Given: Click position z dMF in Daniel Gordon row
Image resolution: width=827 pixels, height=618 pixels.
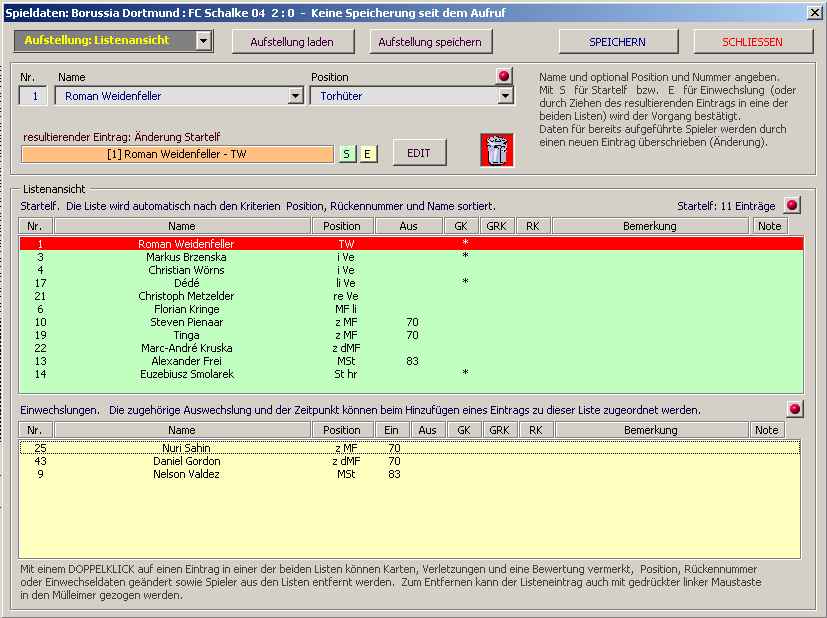Looking at the screenshot, I should (x=346, y=461).
